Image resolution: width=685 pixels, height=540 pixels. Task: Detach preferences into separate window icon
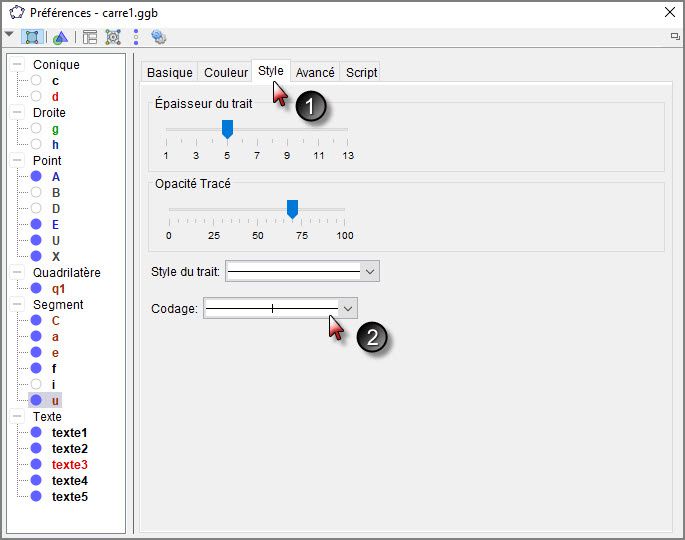coord(675,36)
